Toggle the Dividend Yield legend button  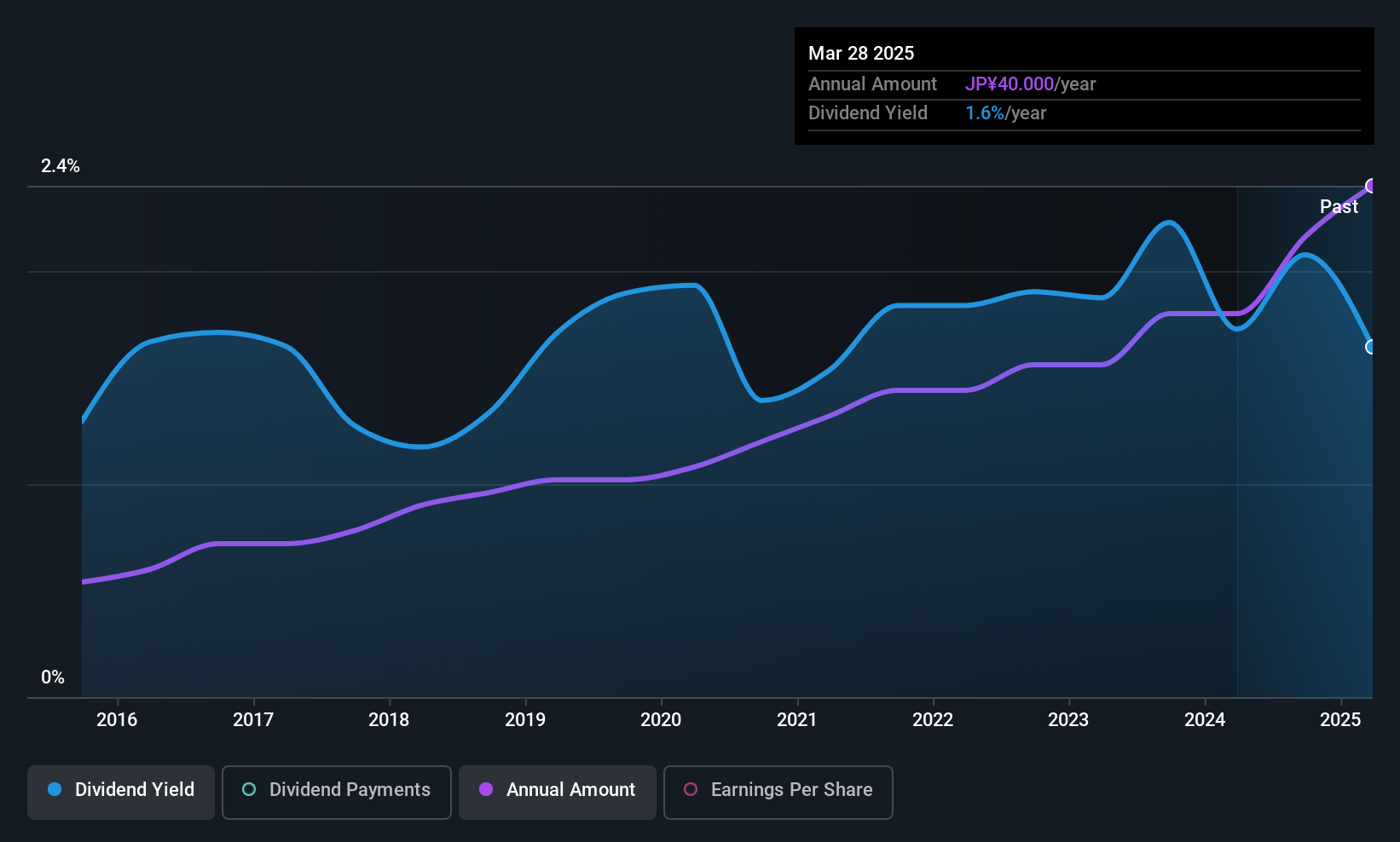click(121, 792)
